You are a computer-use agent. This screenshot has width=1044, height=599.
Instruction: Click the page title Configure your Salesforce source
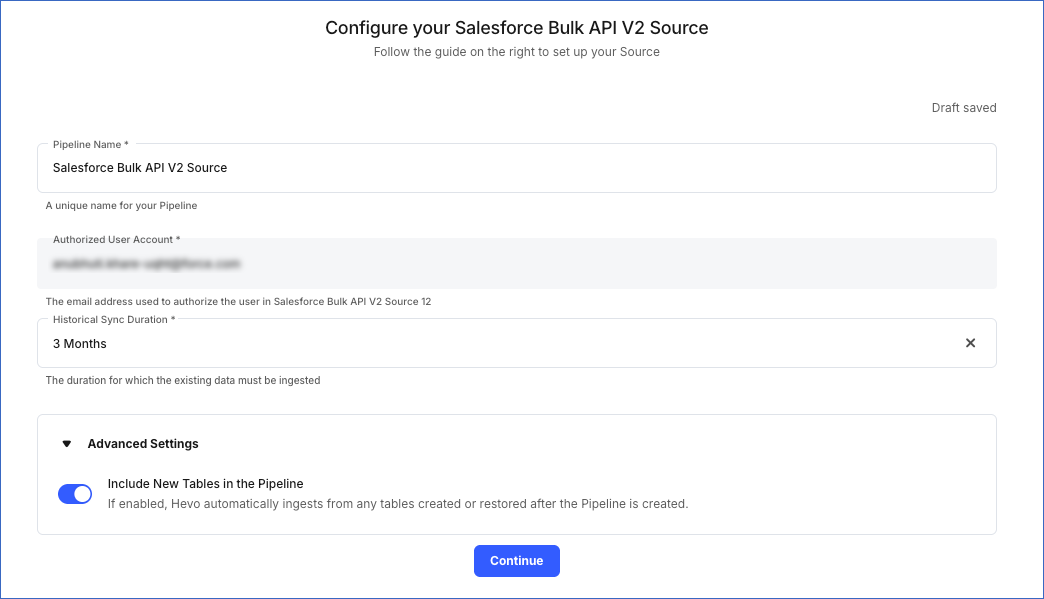[516, 28]
